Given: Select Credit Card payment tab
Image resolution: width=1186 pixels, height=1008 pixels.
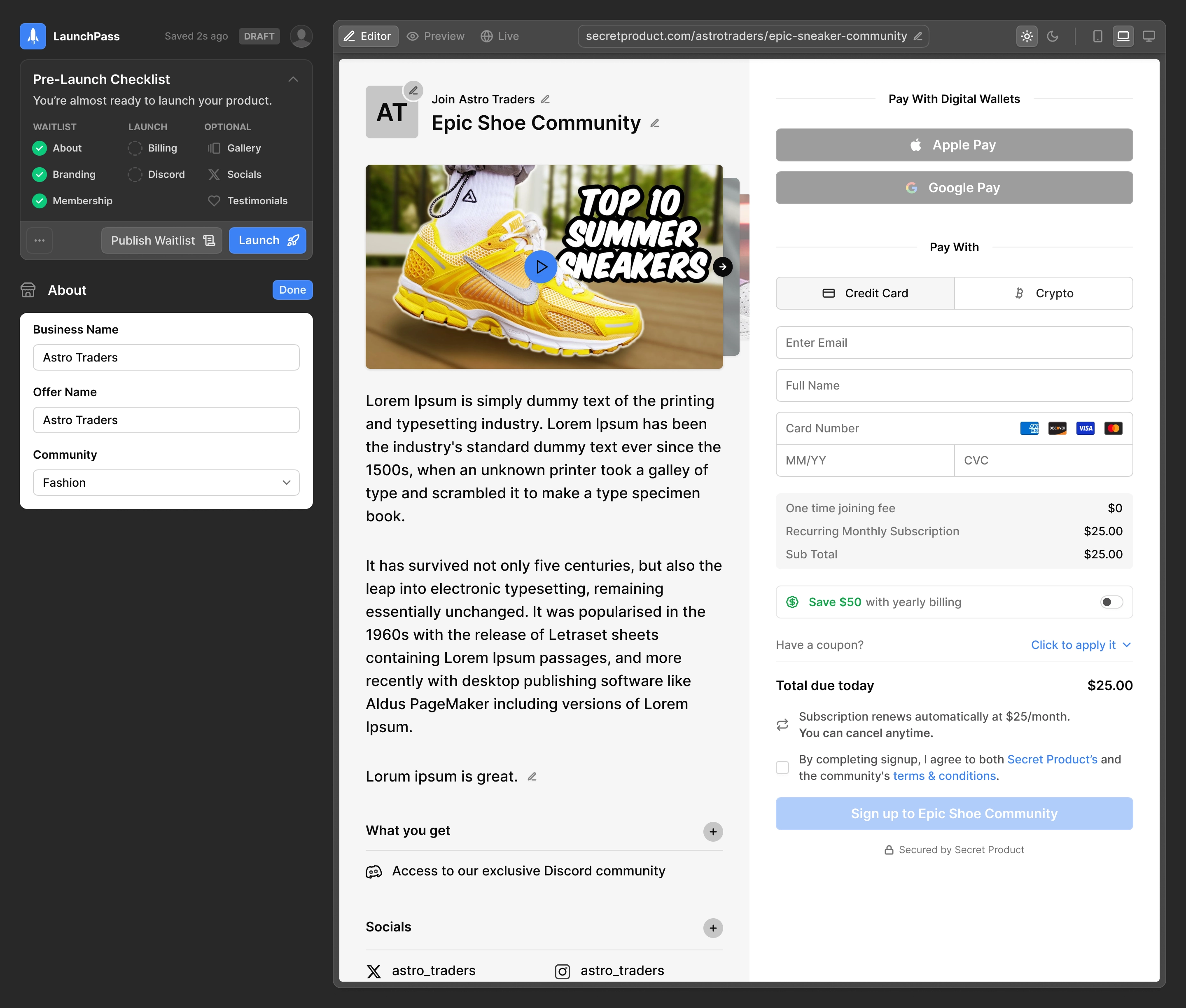Looking at the screenshot, I should 865,293.
